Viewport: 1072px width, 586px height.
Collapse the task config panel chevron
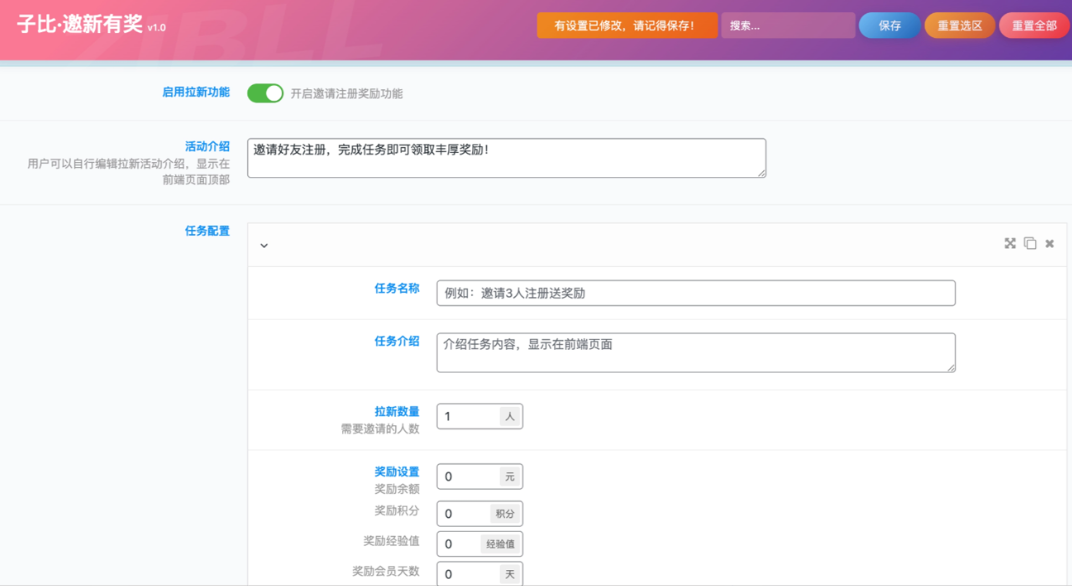264,245
